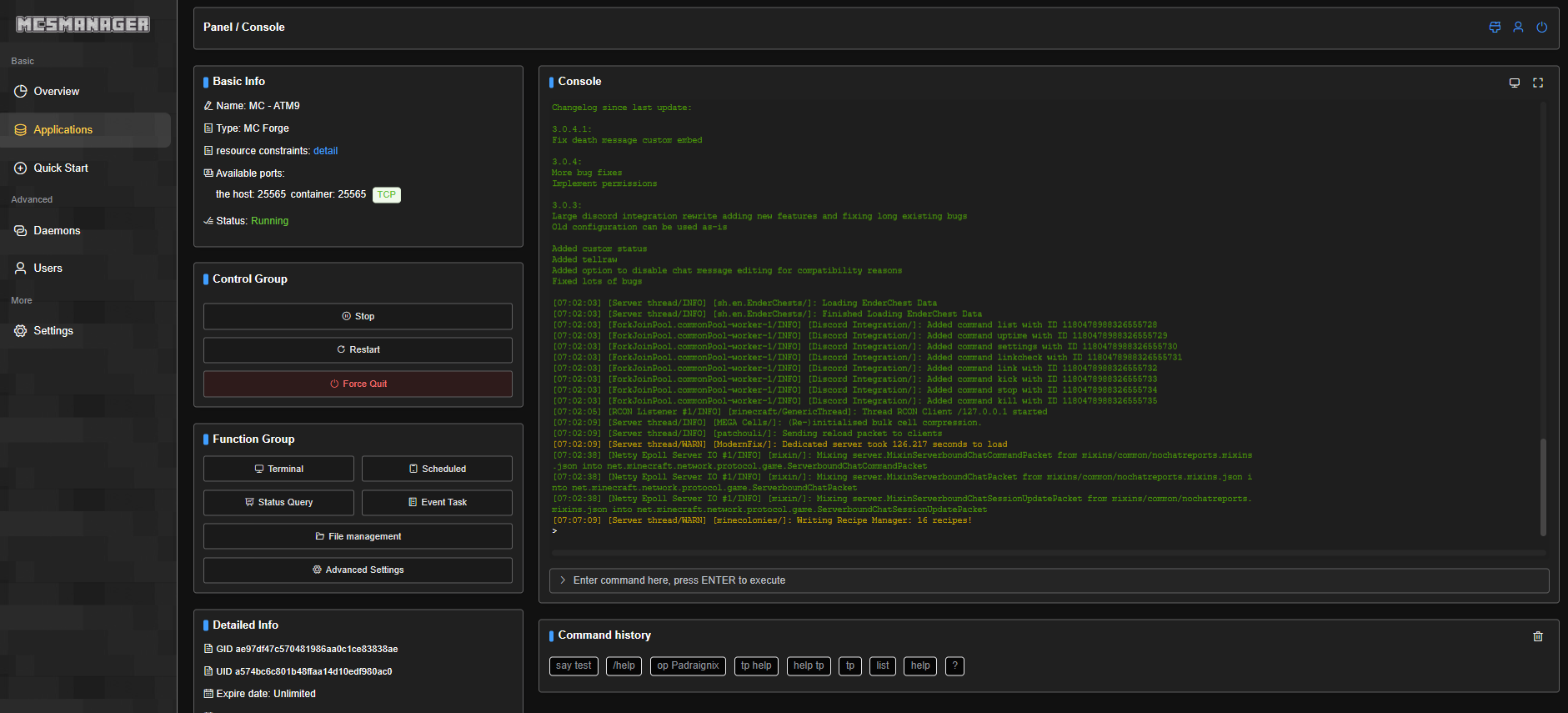1568x713 pixels.
Task: Stop the running server
Action: 358,317
